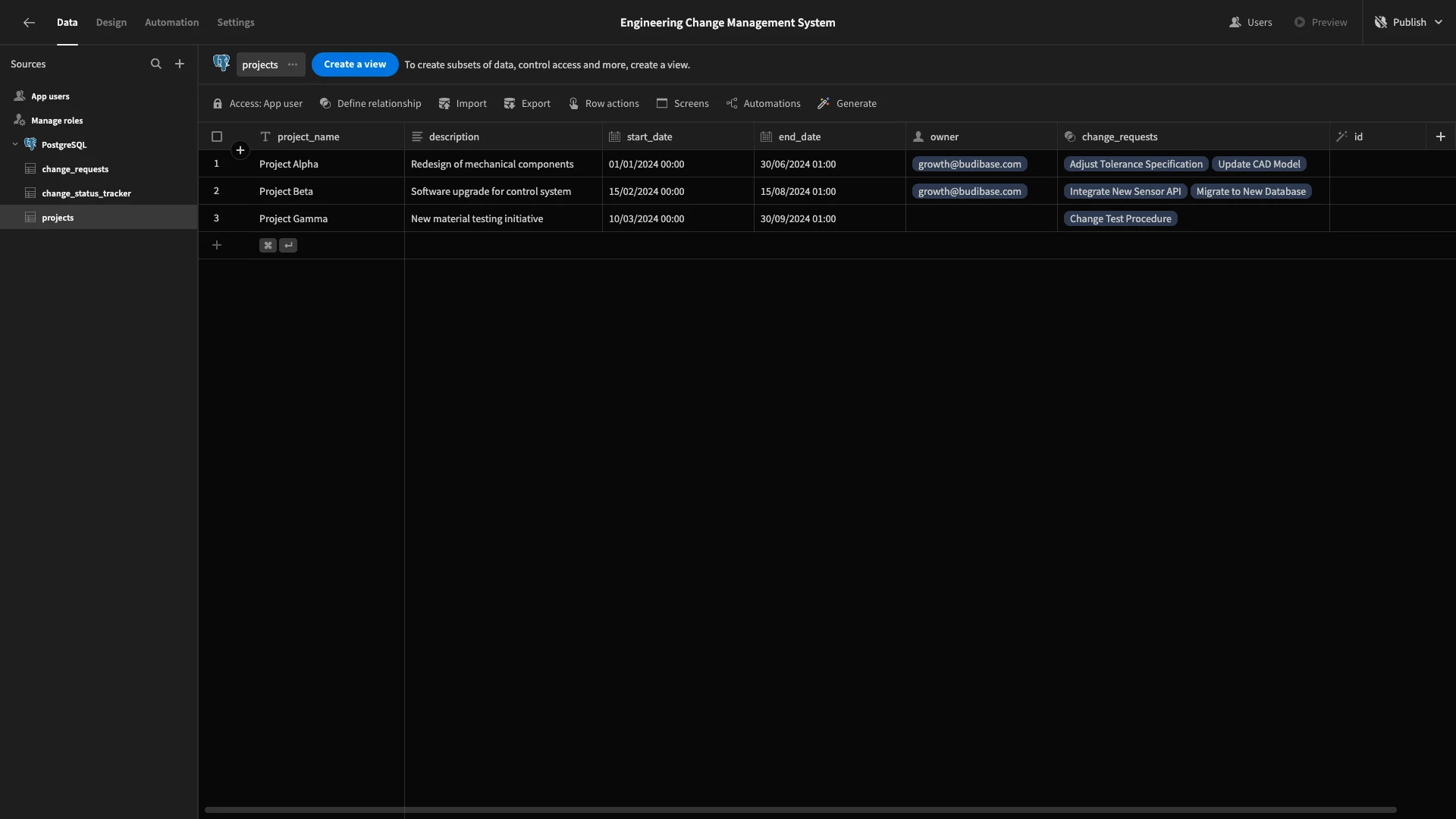Open Access: App user settings
Image resolution: width=1456 pixels, height=819 pixels.
(257, 104)
